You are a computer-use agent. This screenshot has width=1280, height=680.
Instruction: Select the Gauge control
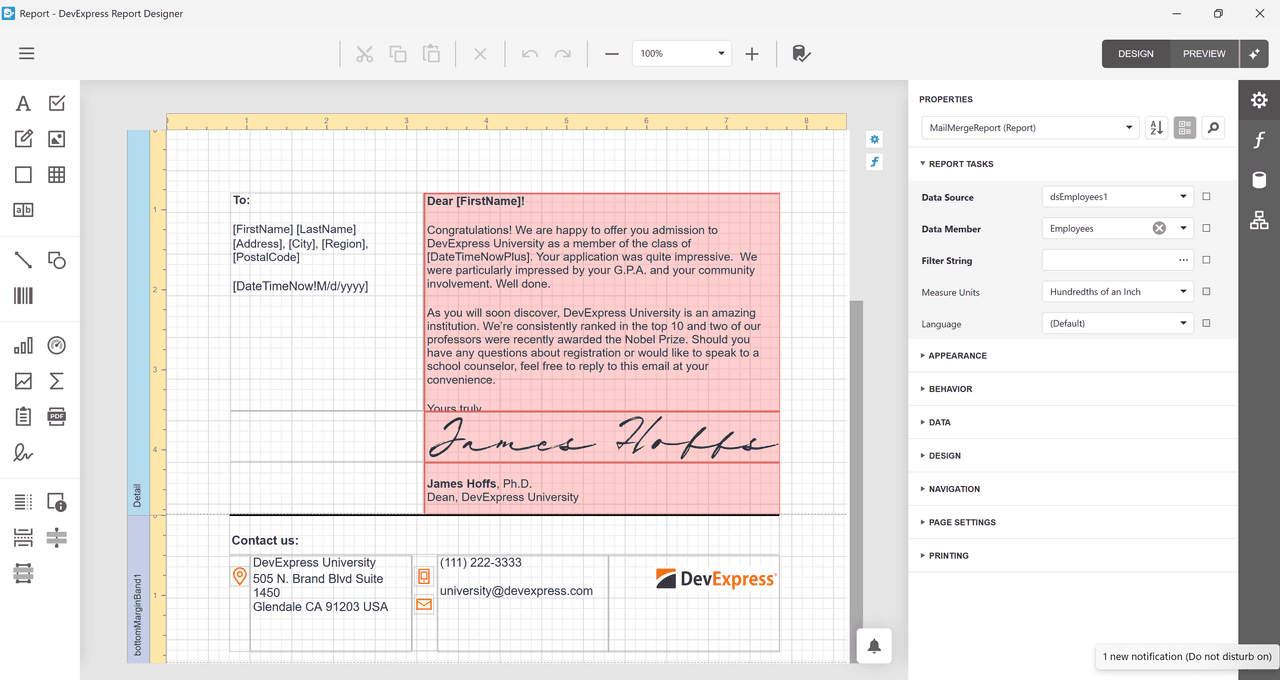point(57,346)
